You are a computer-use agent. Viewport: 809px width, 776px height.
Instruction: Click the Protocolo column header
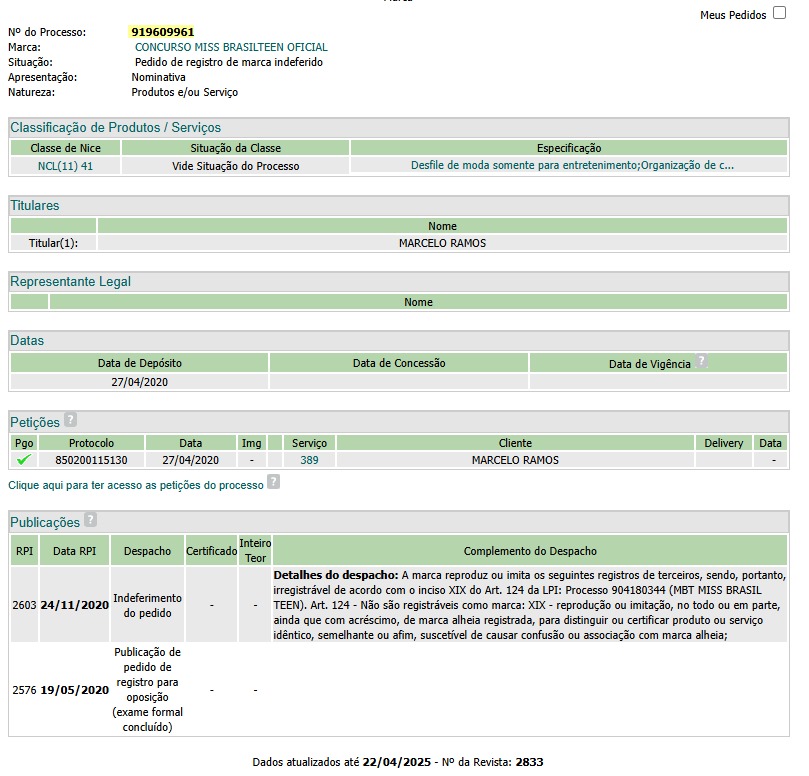[x=91, y=443]
